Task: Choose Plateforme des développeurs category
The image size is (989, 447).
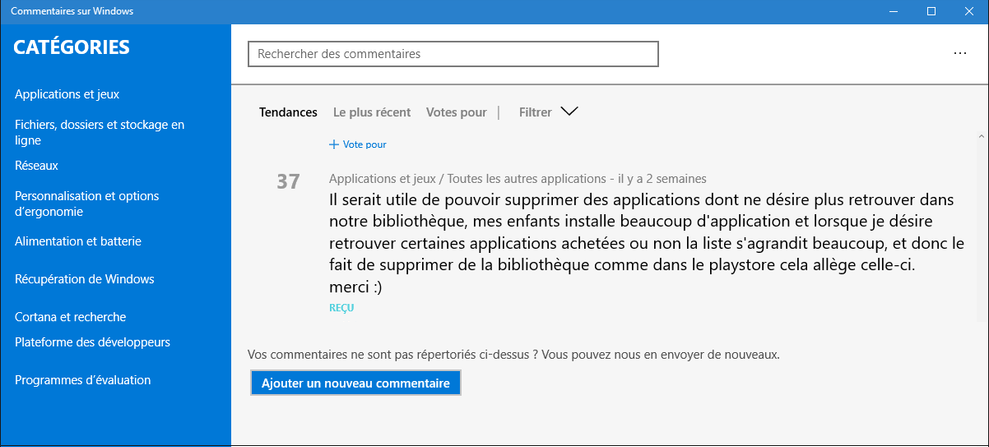Action: coord(92,342)
